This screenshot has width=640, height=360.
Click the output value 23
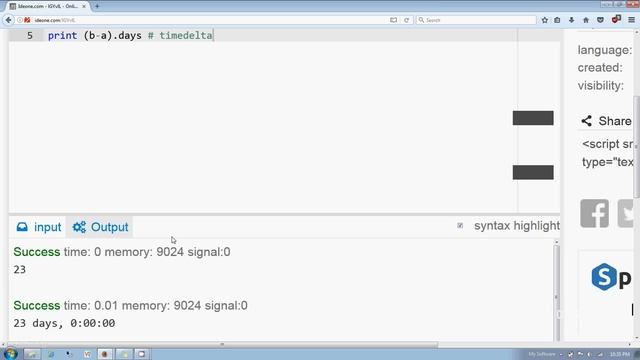click(20, 270)
